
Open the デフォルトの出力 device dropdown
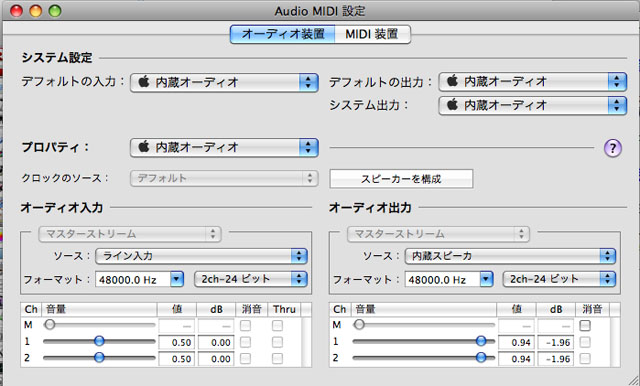coord(533,82)
